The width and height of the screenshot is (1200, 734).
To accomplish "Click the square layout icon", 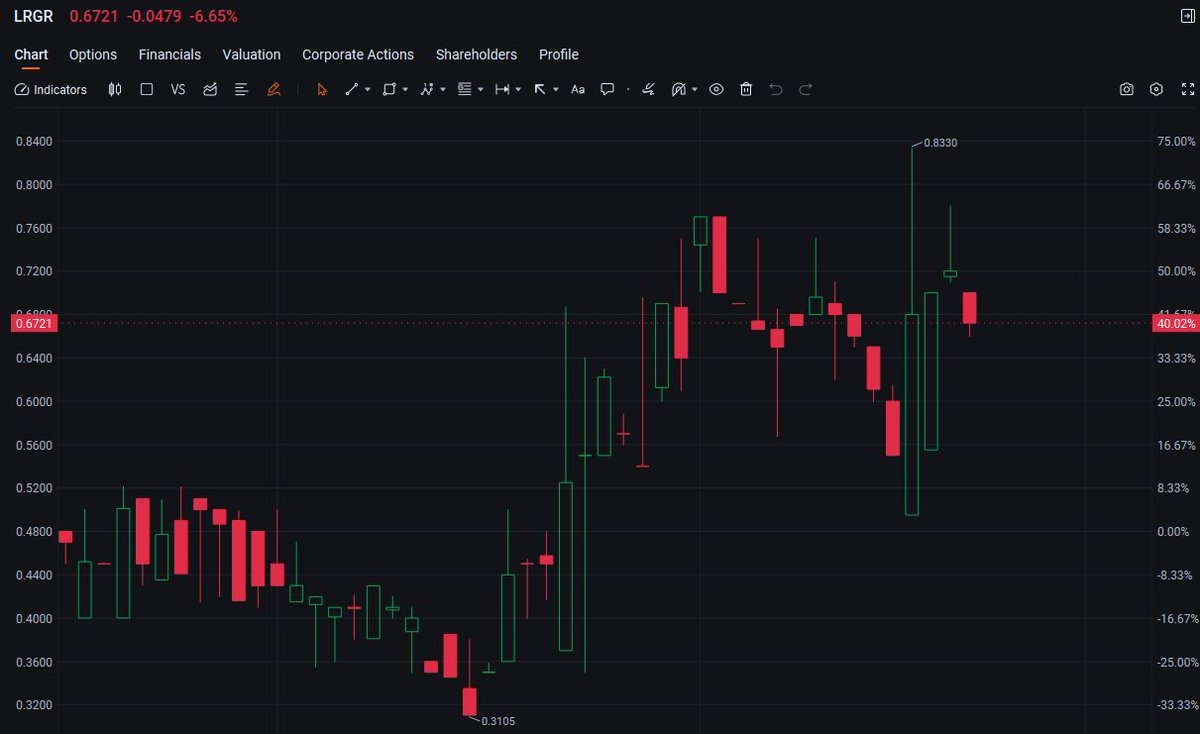I will click(x=147, y=89).
